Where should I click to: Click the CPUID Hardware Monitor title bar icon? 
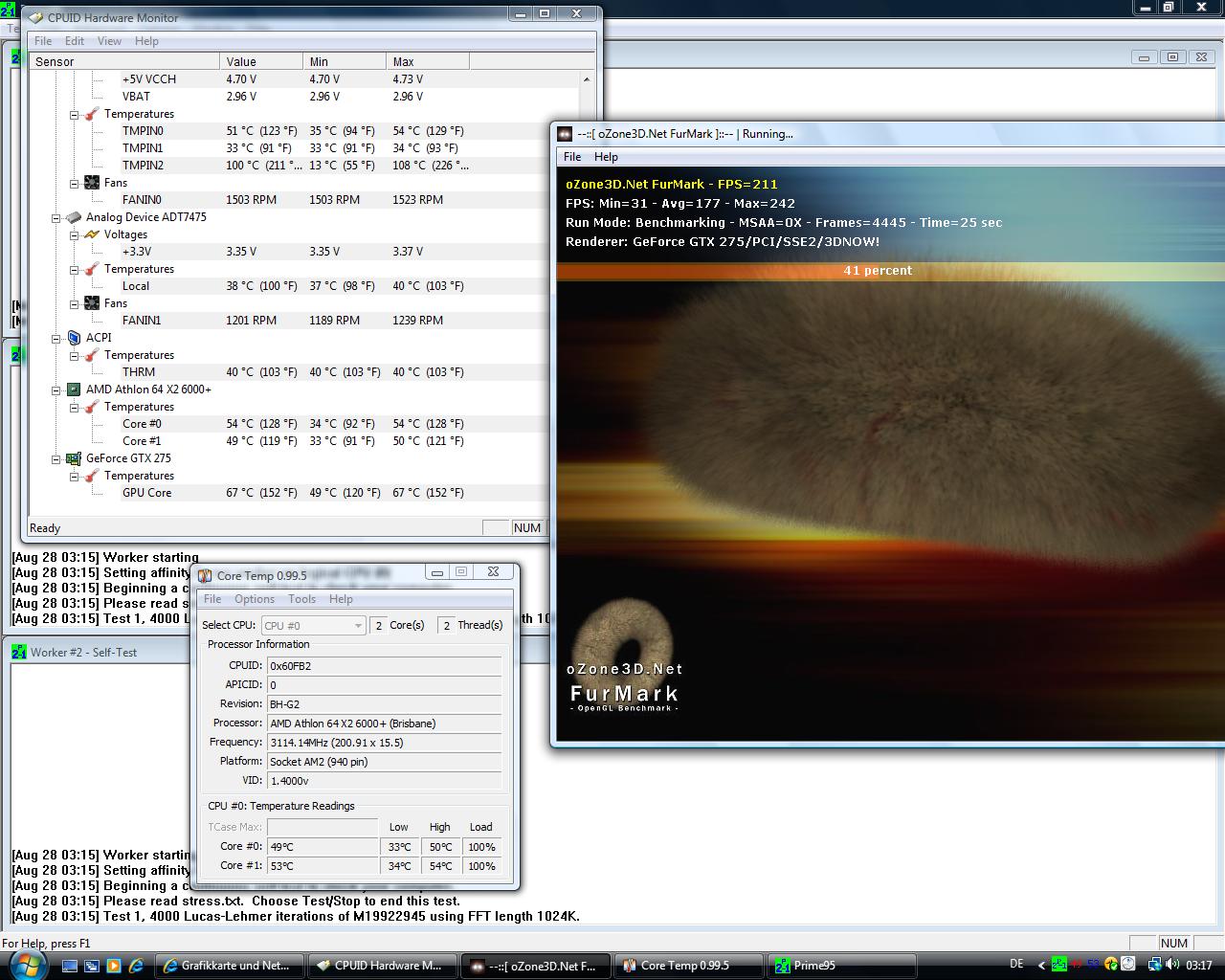[x=35, y=18]
